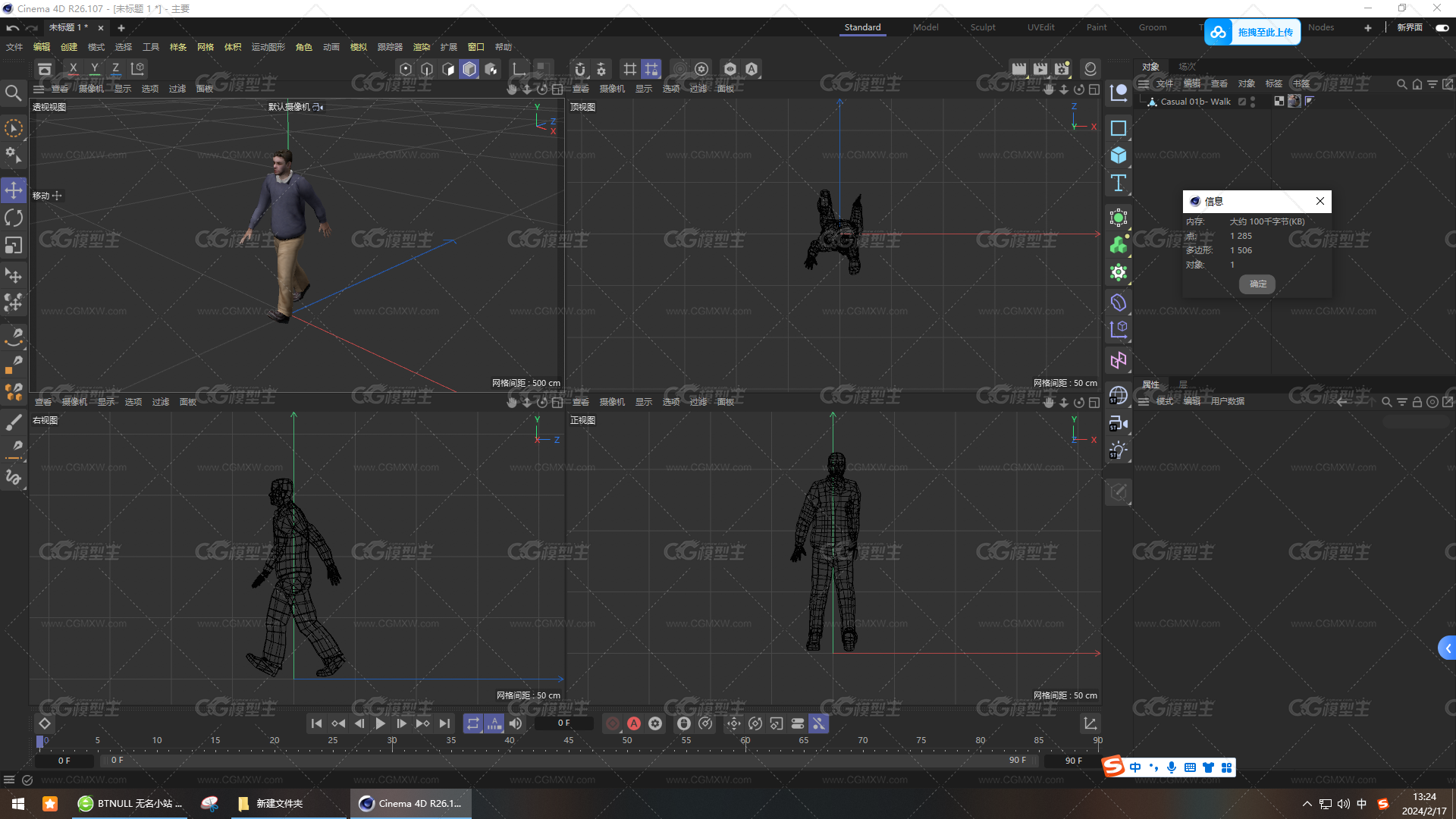1456x819 pixels.
Task: Toggle Y axis lock
Action: click(94, 68)
